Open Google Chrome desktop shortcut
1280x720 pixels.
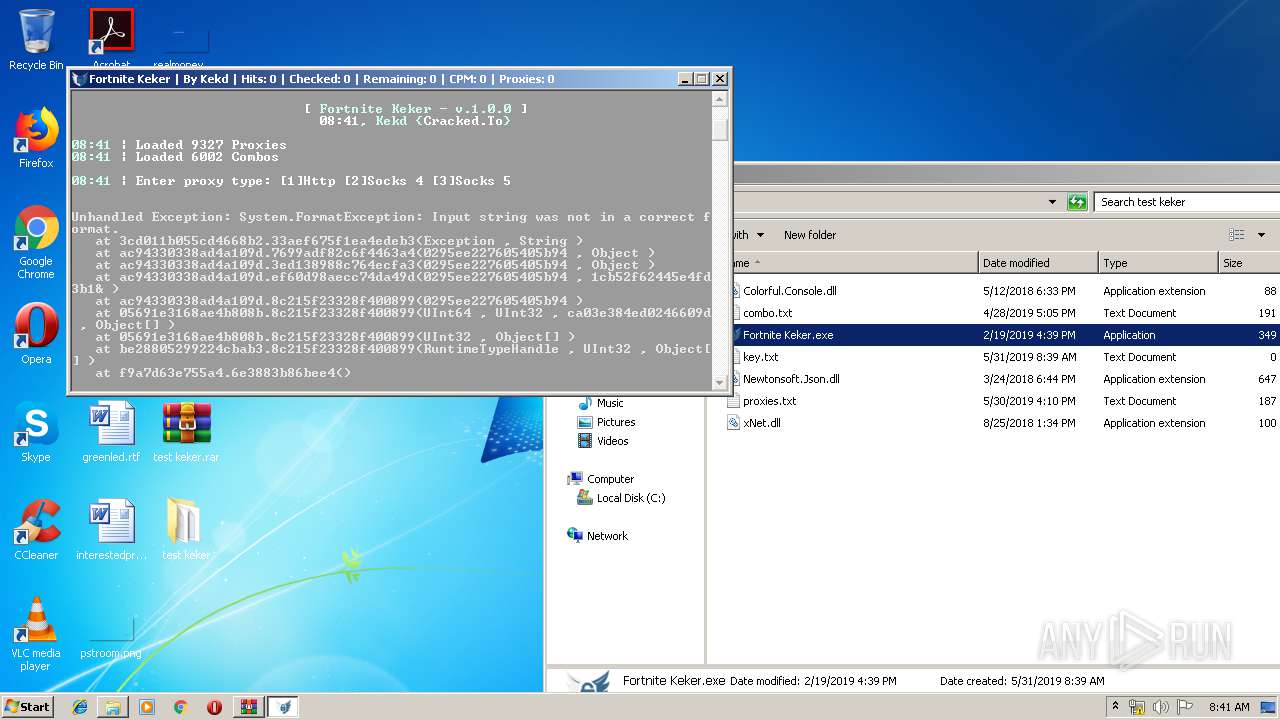point(36,242)
